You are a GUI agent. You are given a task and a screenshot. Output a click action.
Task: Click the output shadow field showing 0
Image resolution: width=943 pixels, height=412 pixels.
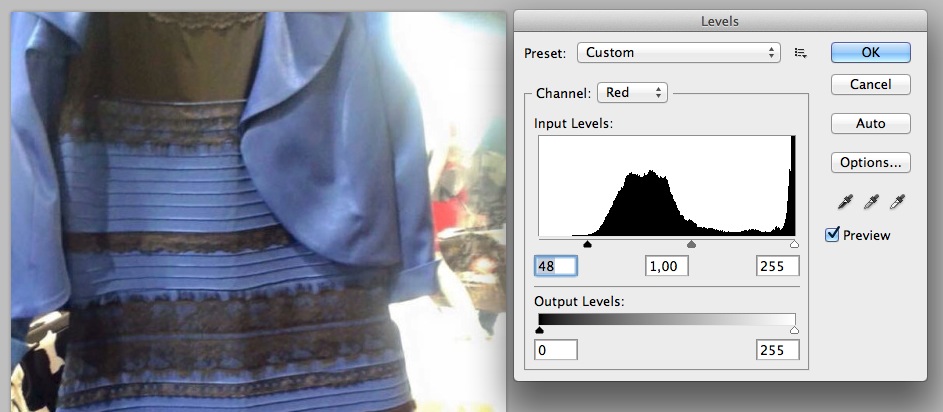(x=556, y=349)
